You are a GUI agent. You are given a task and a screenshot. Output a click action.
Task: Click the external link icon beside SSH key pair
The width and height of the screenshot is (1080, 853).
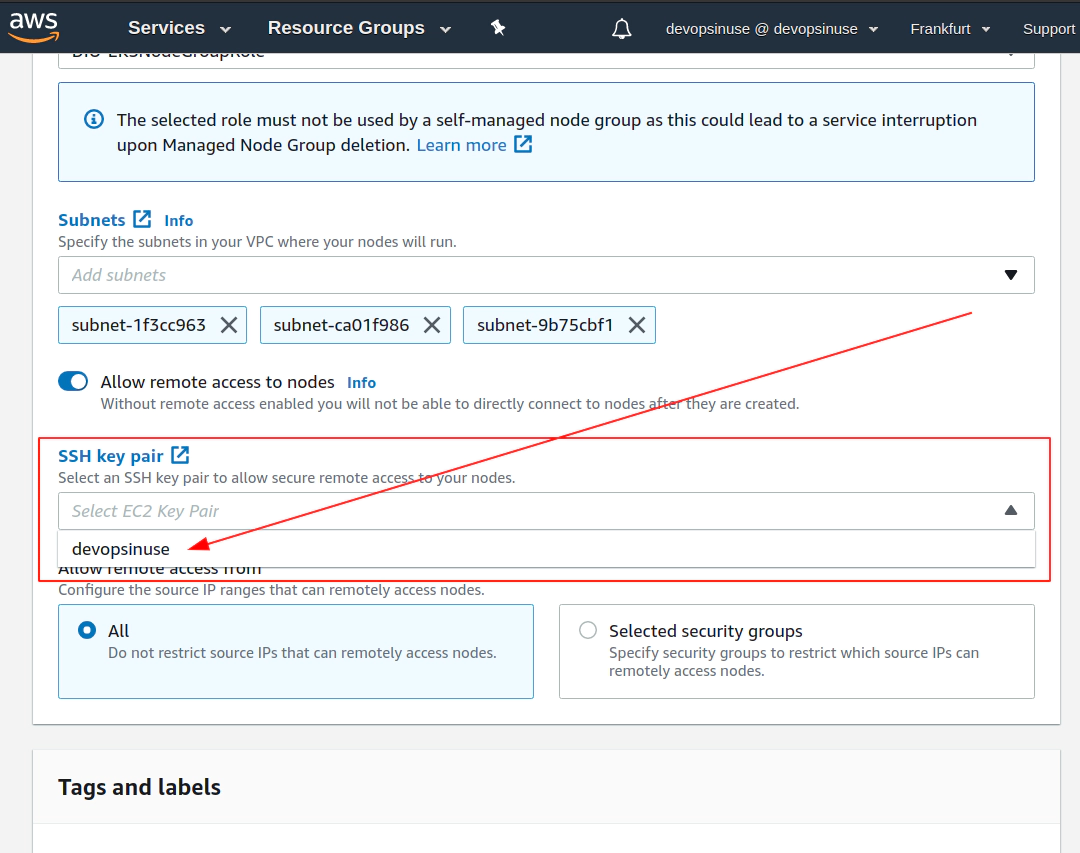point(180,455)
